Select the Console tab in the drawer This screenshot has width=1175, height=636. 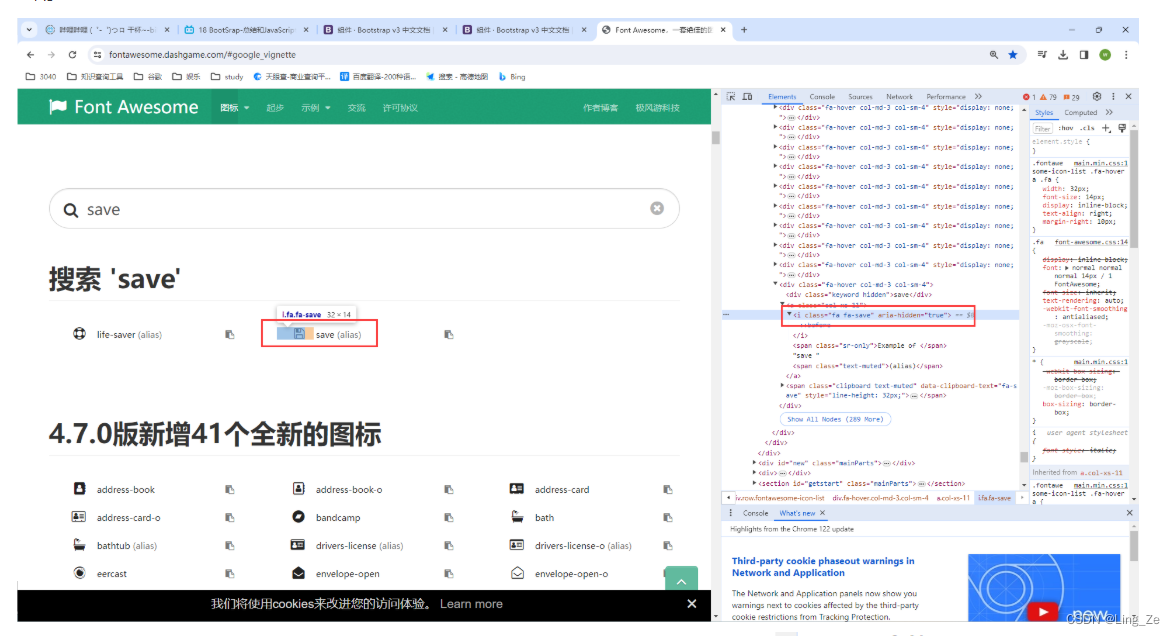click(755, 513)
